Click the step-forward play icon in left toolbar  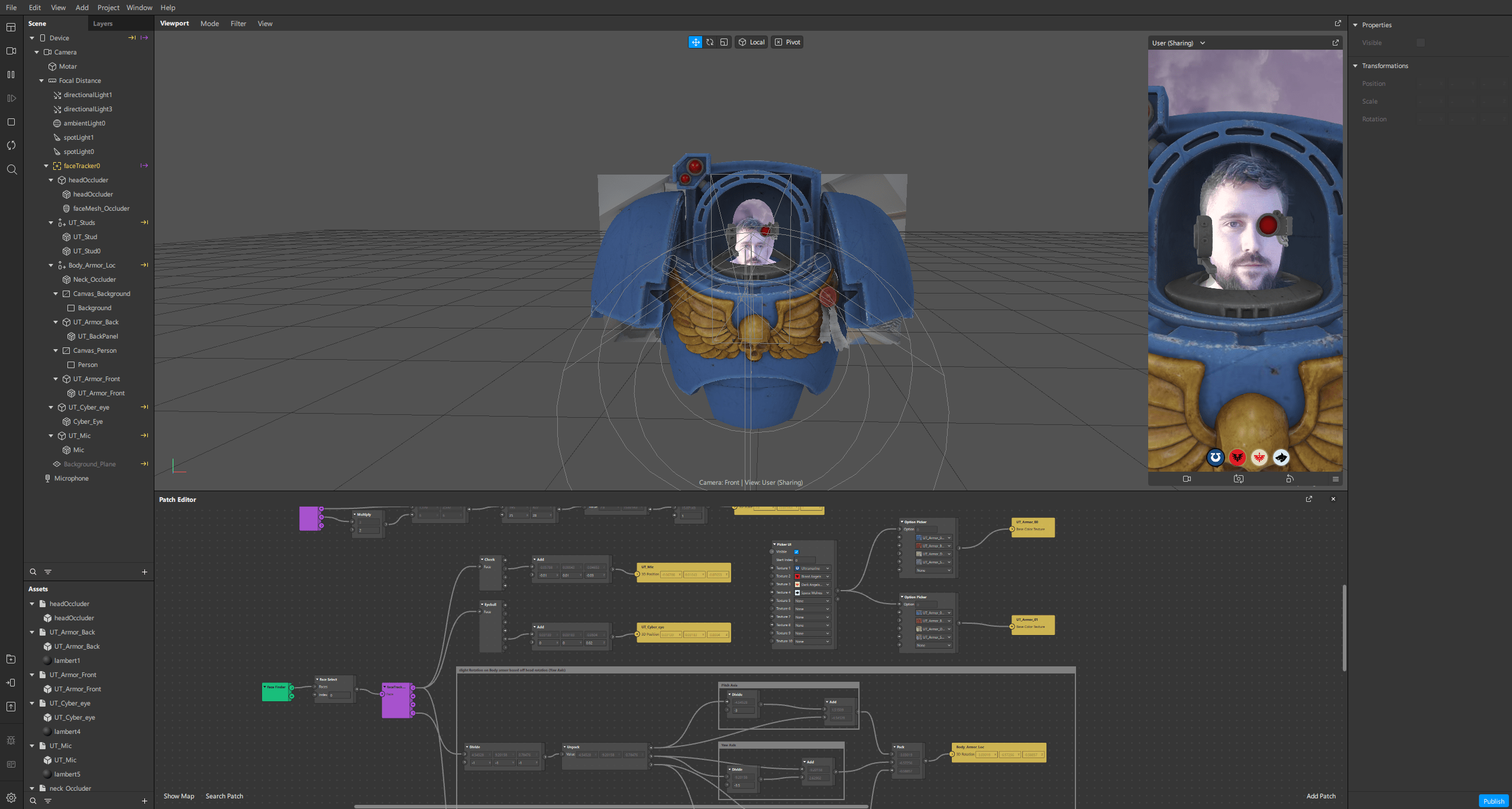11,98
